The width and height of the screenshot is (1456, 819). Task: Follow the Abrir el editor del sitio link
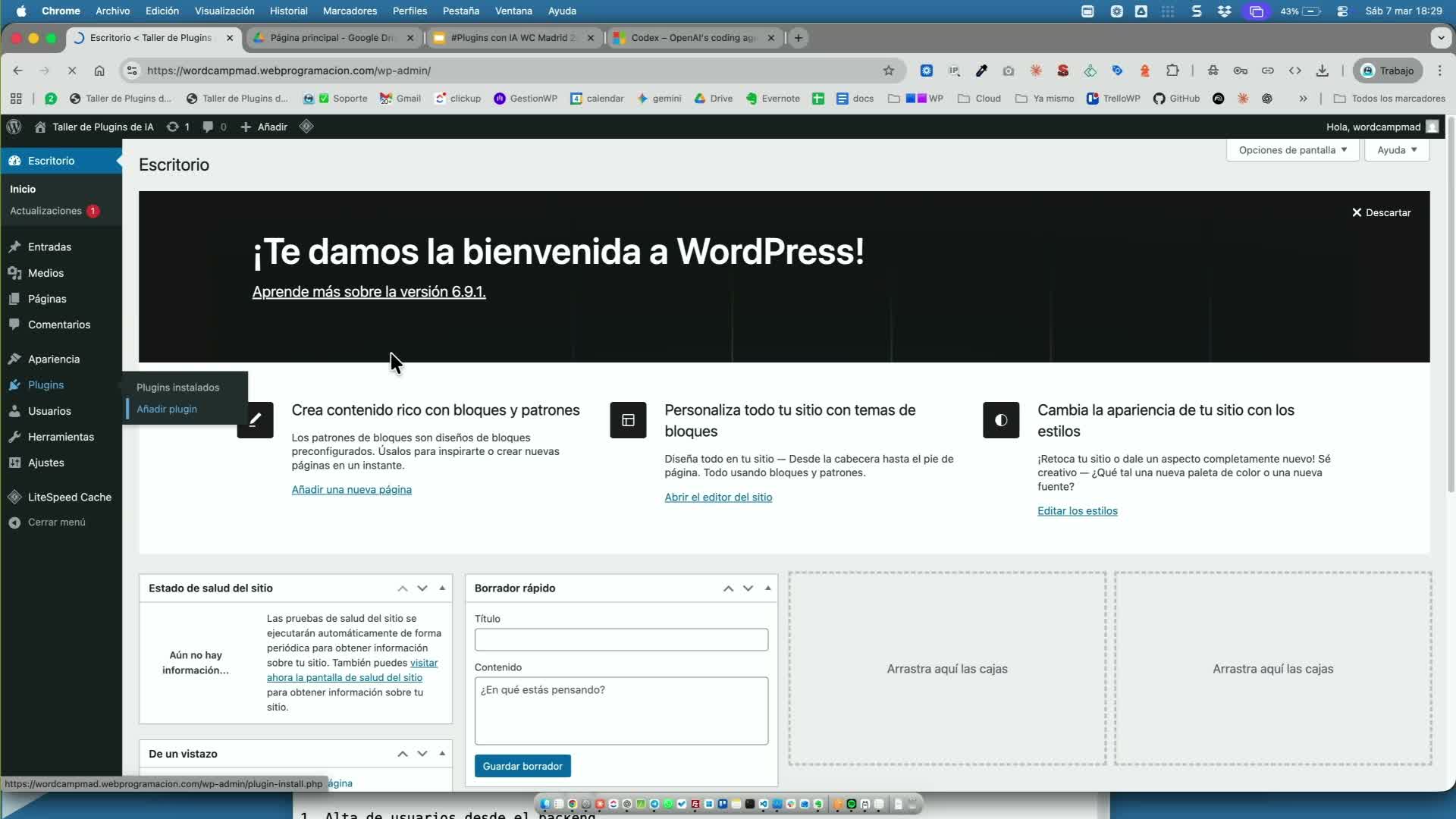pyautogui.click(x=718, y=497)
